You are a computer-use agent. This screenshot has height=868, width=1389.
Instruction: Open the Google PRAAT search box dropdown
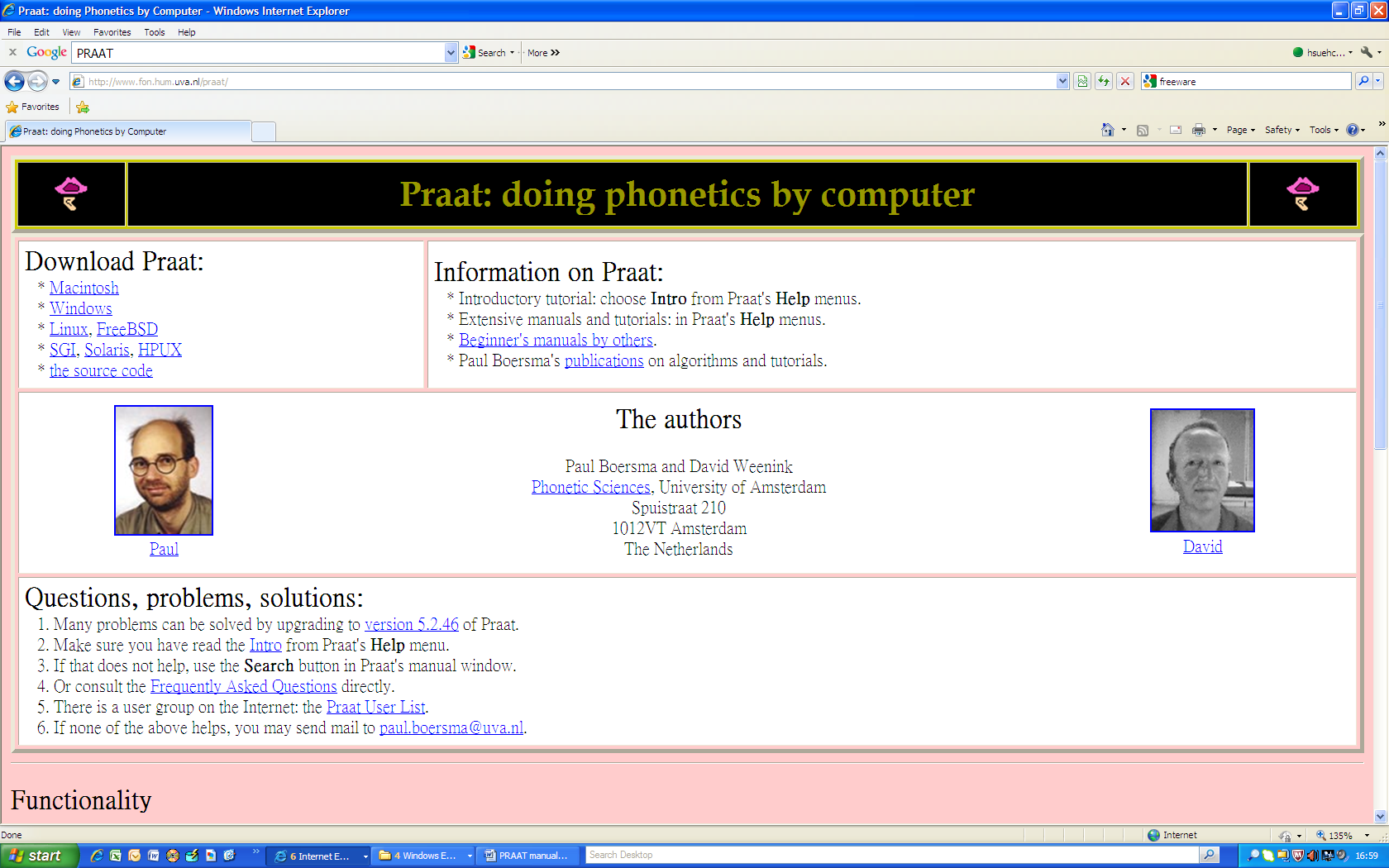451,52
